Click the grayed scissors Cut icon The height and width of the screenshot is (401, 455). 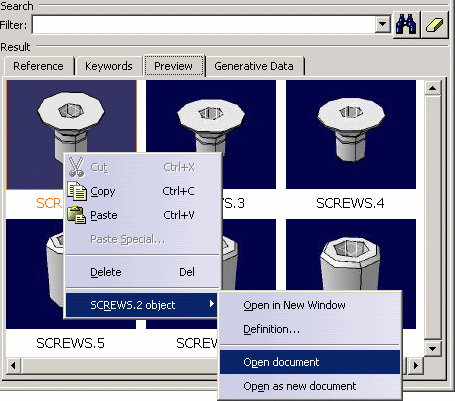(76, 167)
